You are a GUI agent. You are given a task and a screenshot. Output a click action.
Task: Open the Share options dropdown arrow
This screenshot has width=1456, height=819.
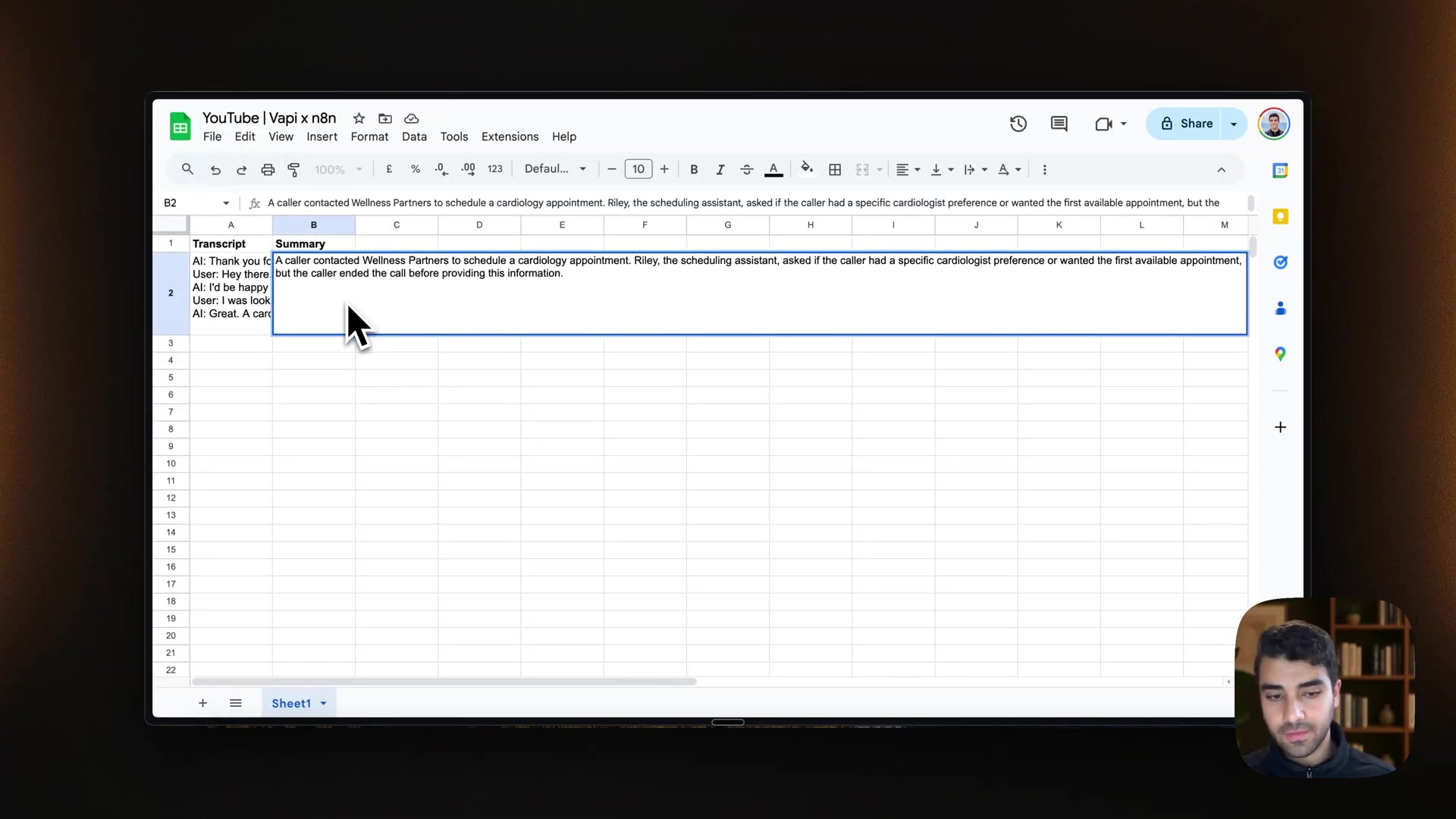pos(1234,124)
